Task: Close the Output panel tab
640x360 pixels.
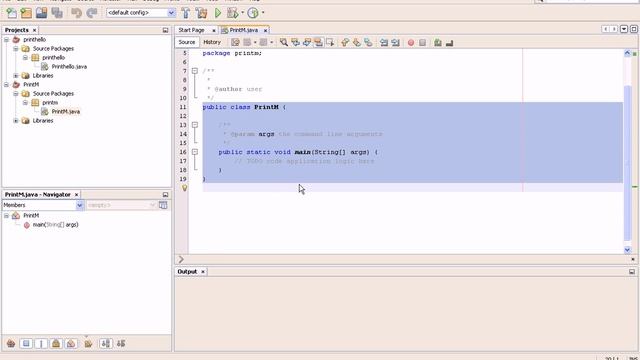Action: pyautogui.click(x=203, y=271)
